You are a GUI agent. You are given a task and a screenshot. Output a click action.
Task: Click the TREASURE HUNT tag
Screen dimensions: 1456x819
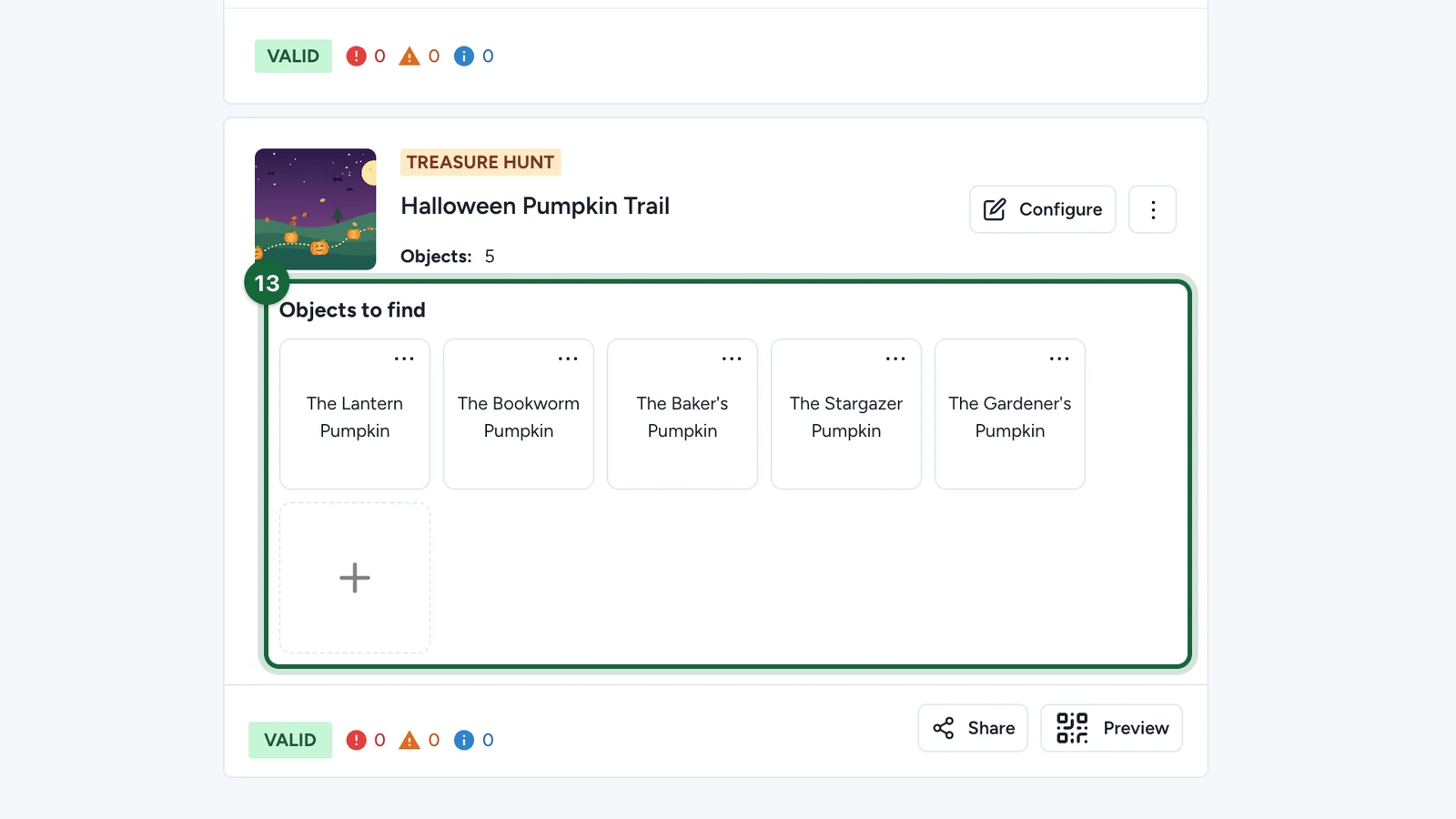pyautogui.click(x=480, y=162)
